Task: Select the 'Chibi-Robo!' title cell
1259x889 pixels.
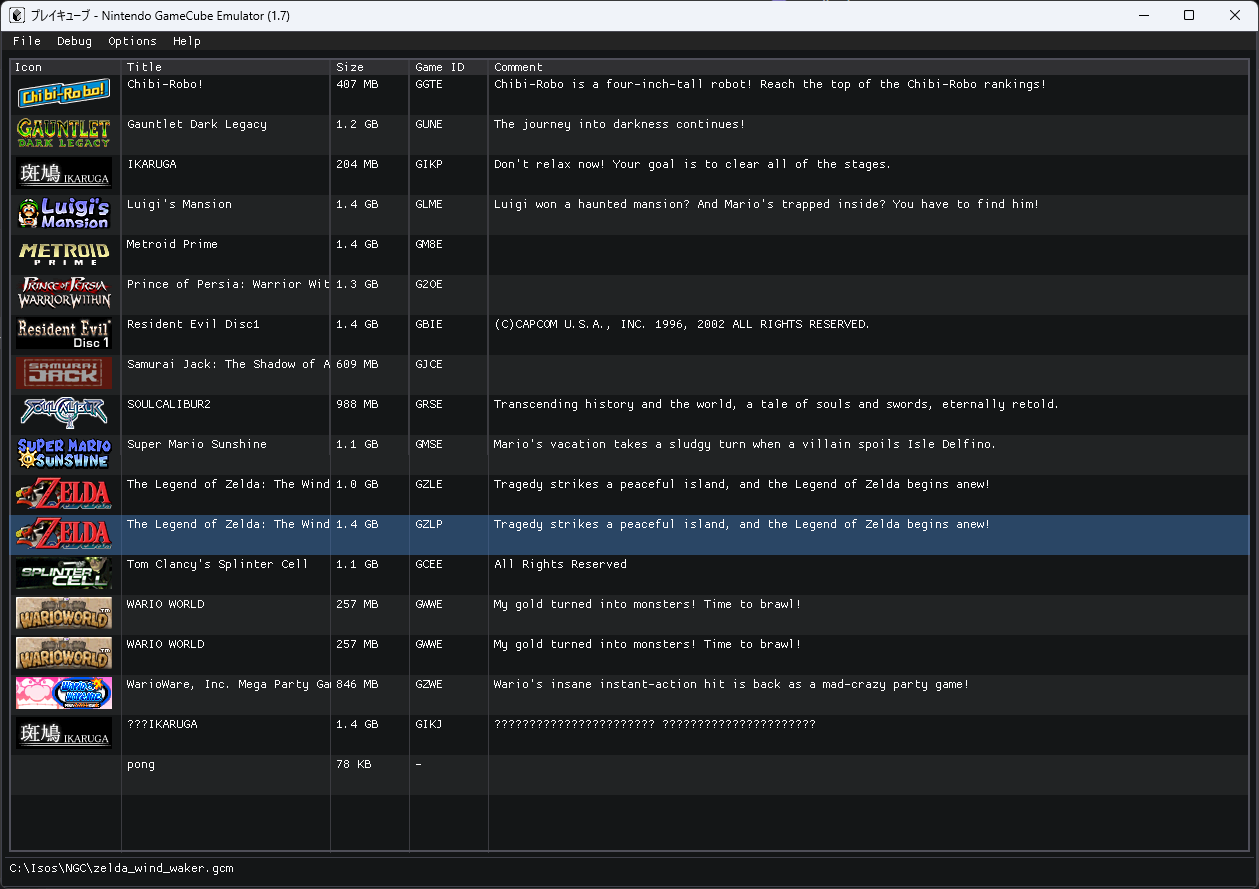Action: coord(165,84)
